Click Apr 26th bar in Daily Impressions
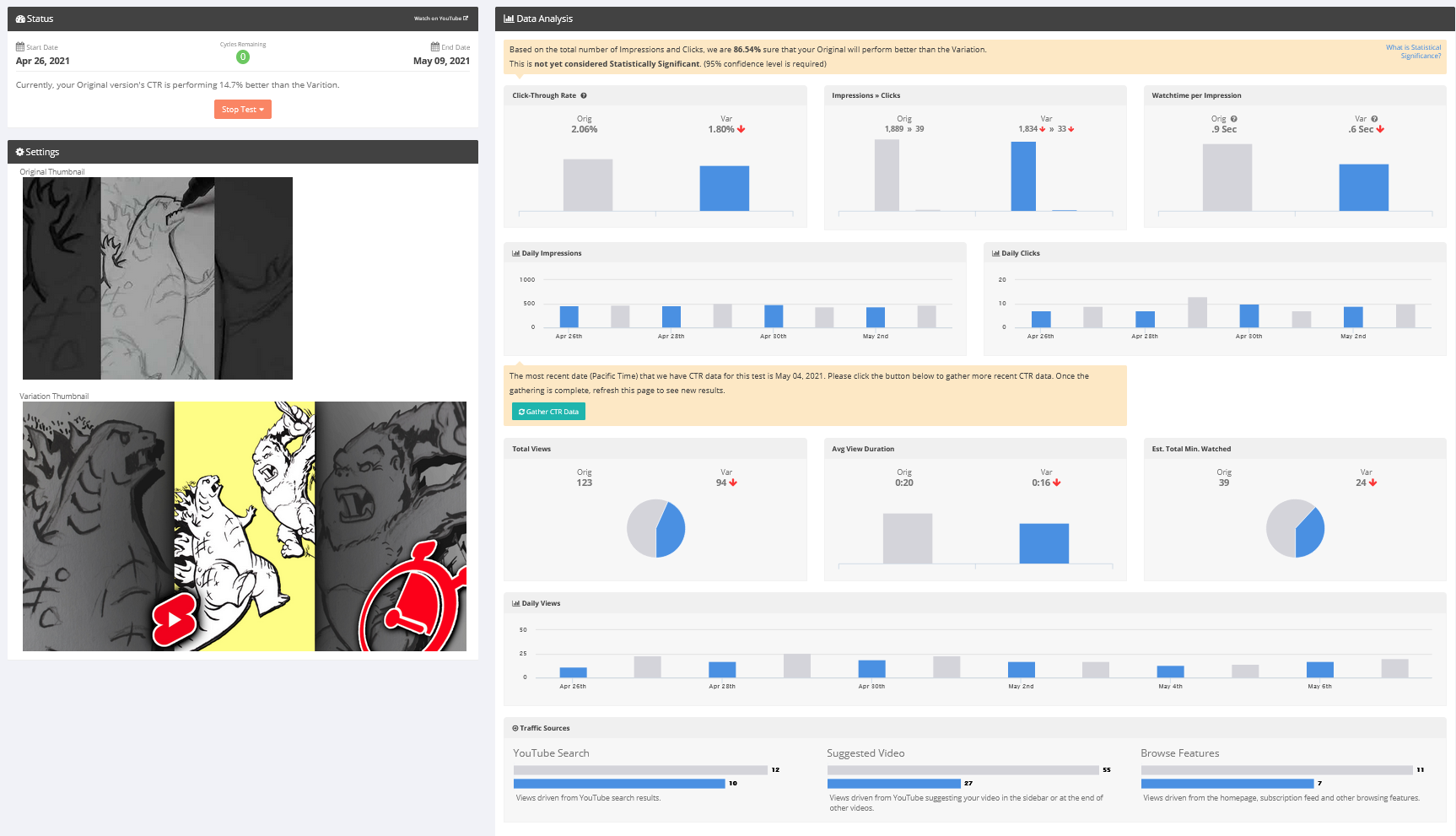 coord(569,316)
